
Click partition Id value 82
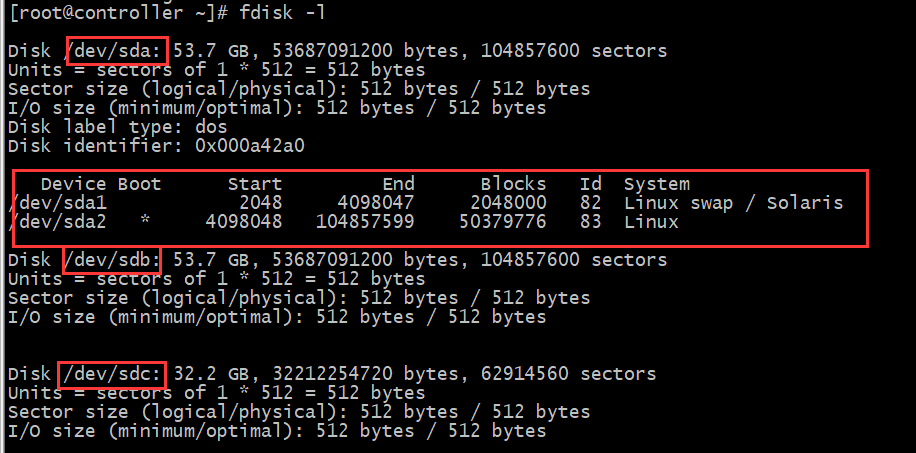590,203
